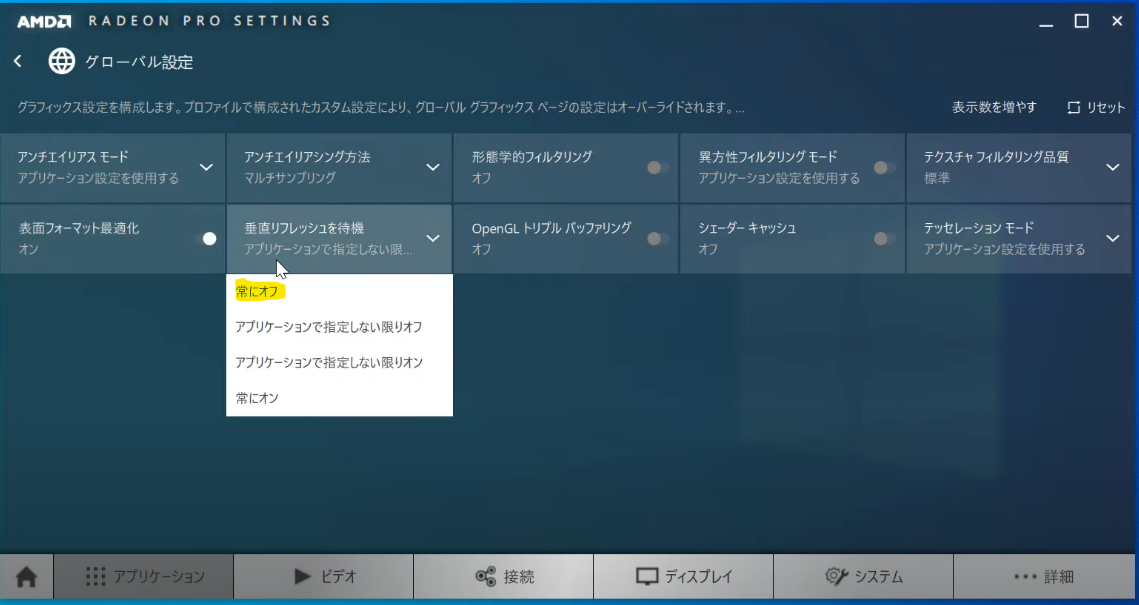Image resolution: width=1139 pixels, height=605 pixels.
Task: Switch to the システム tab
Action: click(863, 577)
